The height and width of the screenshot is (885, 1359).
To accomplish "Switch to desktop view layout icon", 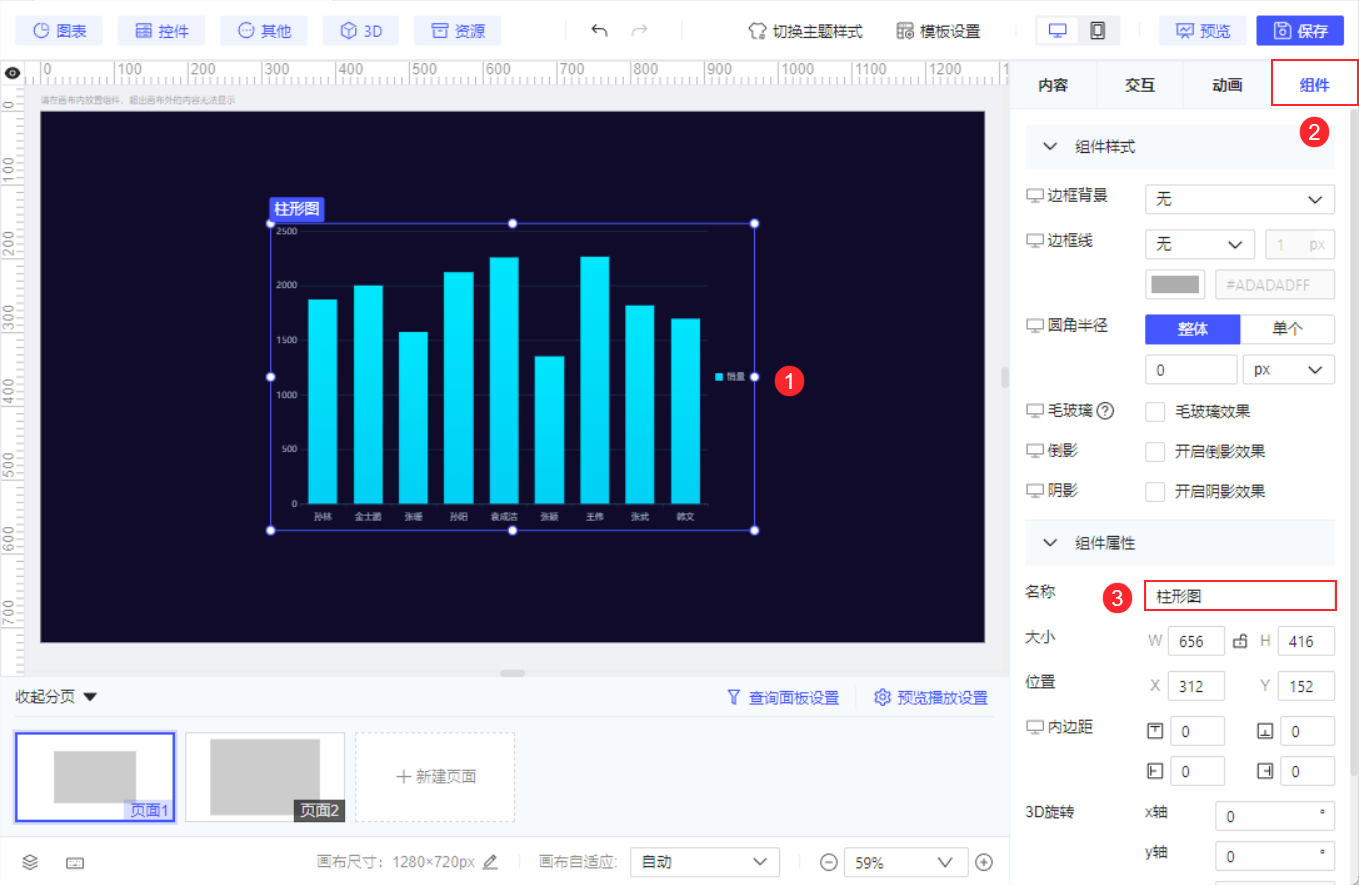I will coord(1057,31).
